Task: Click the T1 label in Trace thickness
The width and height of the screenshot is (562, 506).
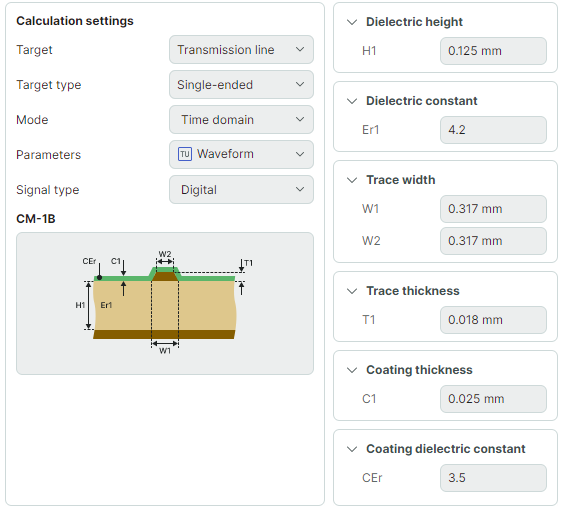Action: [x=369, y=320]
